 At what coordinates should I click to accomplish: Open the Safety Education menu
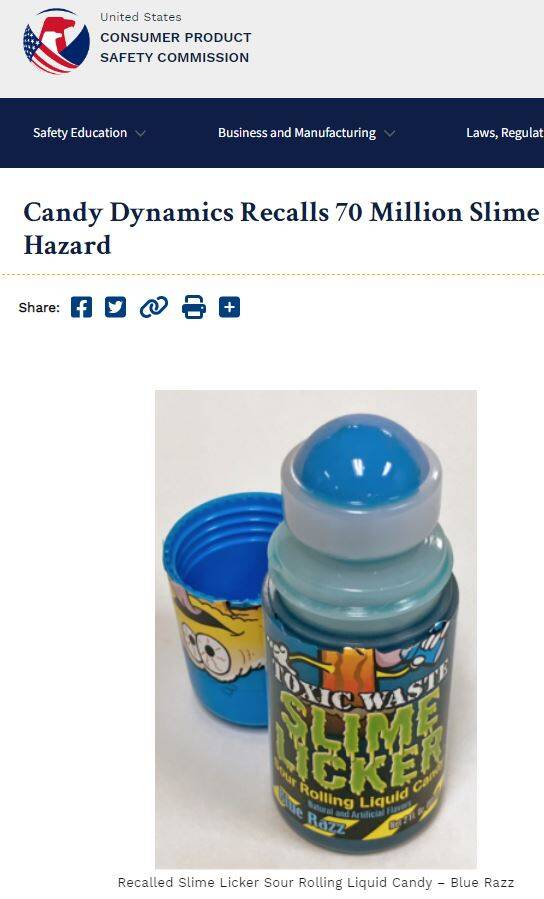click(x=80, y=133)
